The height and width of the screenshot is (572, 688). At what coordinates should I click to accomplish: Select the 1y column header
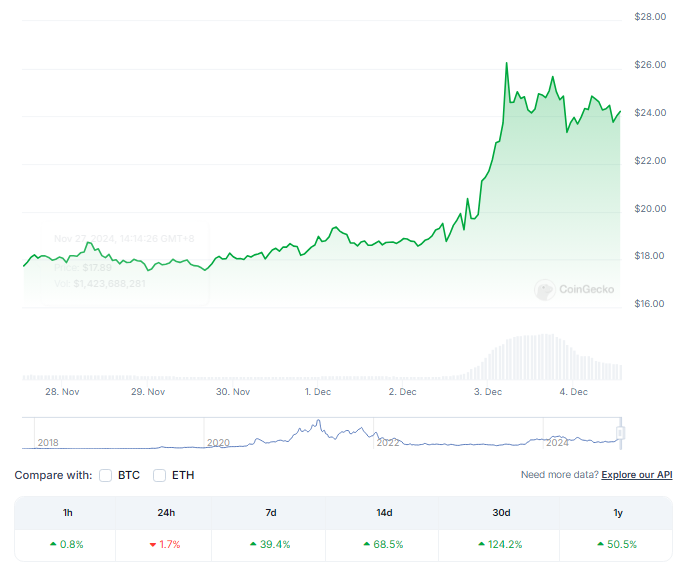tap(617, 513)
